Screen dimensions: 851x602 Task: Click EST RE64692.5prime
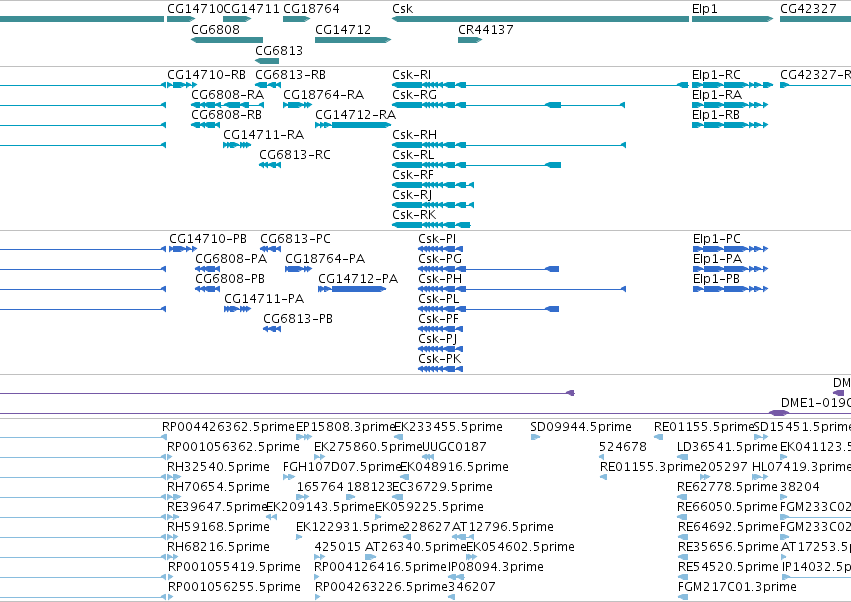pyautogui.click(x=728, y=527)
